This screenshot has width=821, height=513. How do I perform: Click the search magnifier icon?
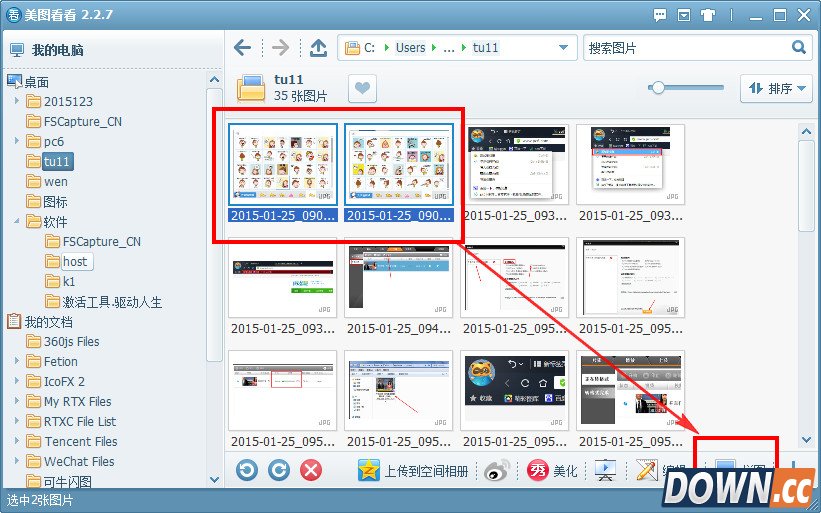click(799, 47)
